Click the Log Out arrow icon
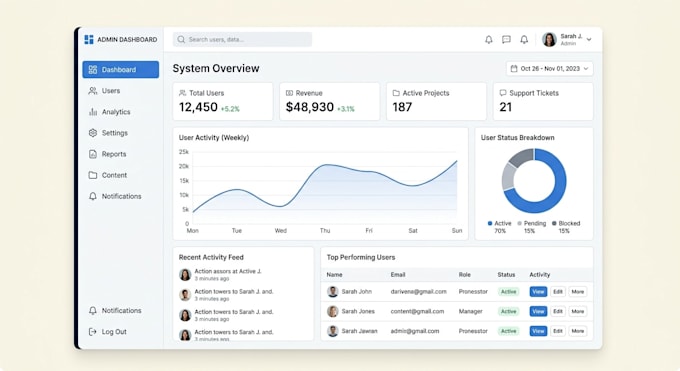The width and height of the screenshot is (680, 371). pos(92,332)
